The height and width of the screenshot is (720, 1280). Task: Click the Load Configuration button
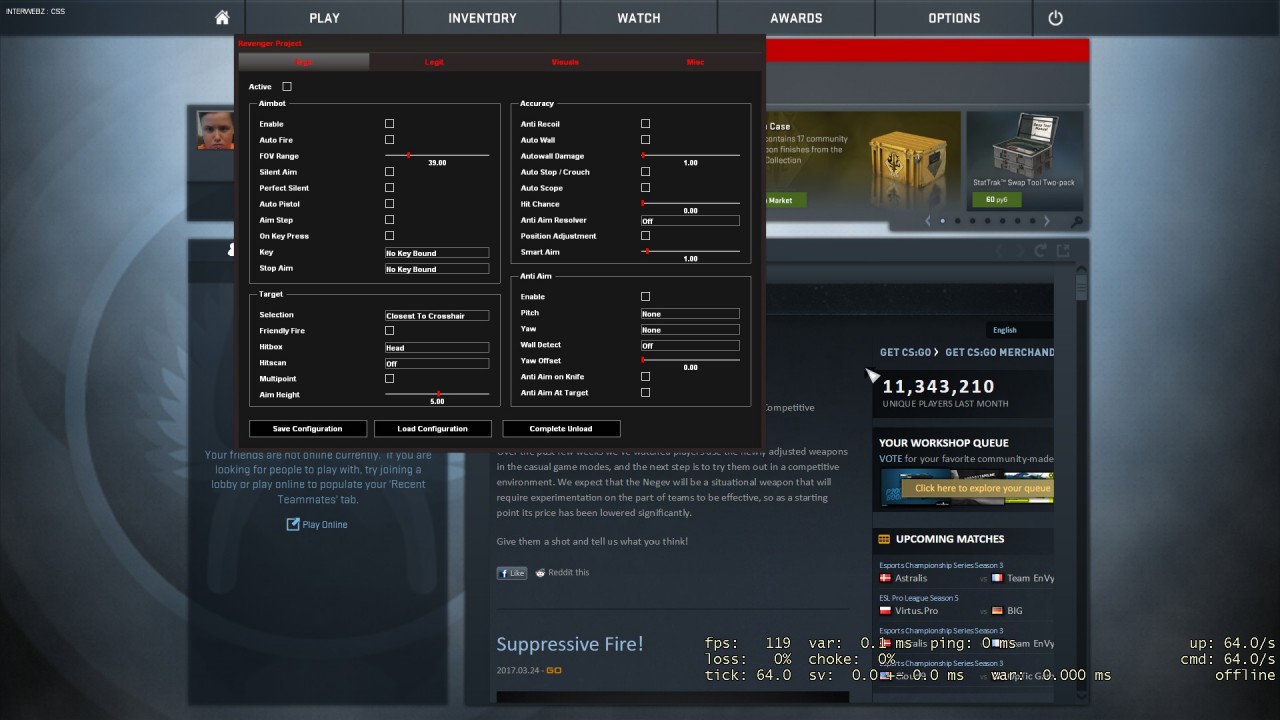coord(433,429)
